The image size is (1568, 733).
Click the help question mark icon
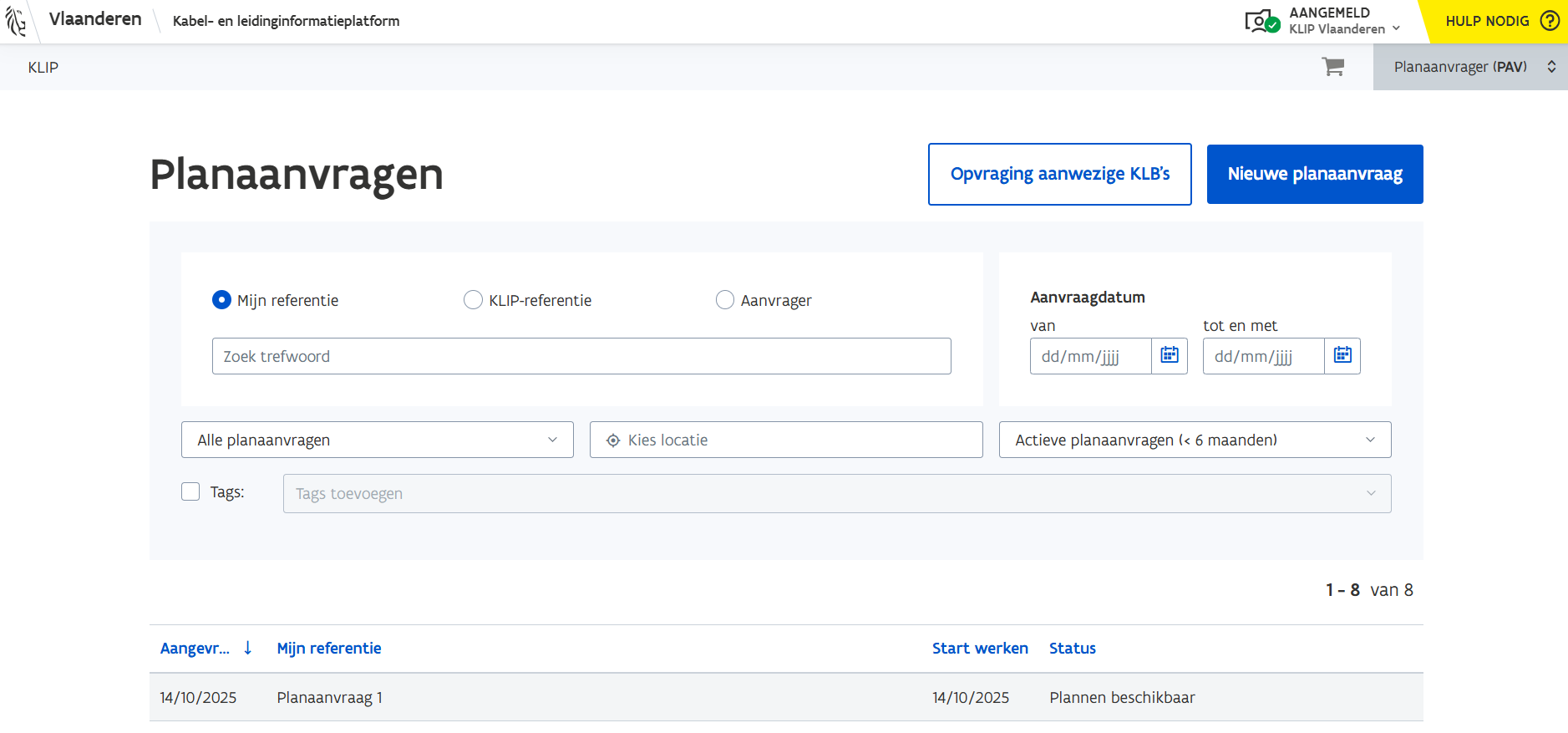1550,21
